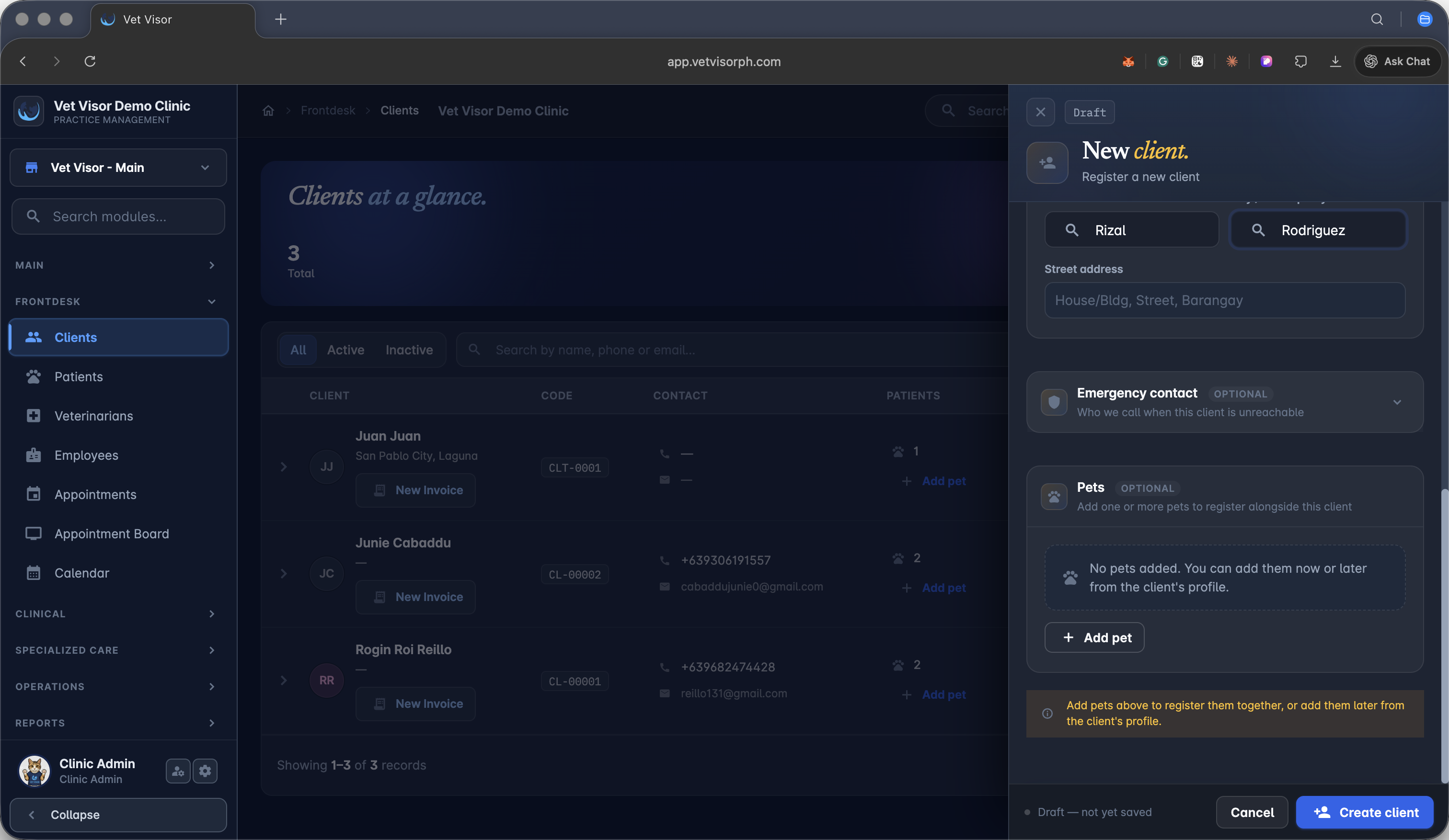This screenshot has height=840, width=1449.
Task: Click the Vet Visor clinic logo icon
Action: (29, 111)
